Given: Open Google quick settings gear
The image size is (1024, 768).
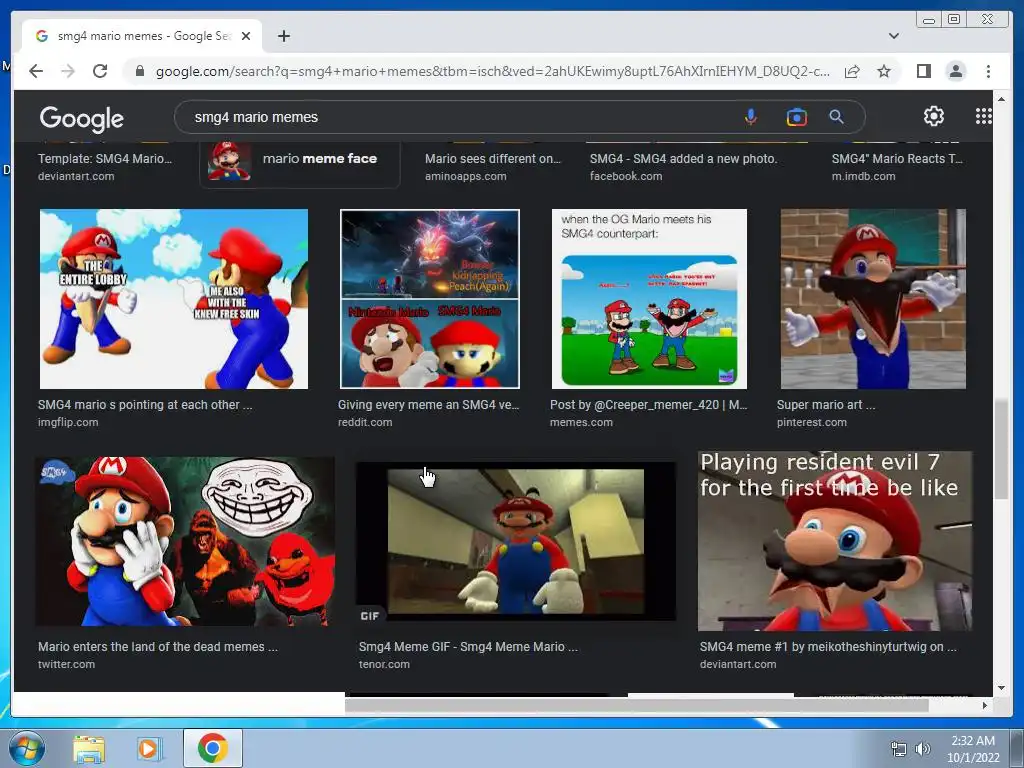Looking at the screenshot, I should pyautogui.click(x=934, y=116).
